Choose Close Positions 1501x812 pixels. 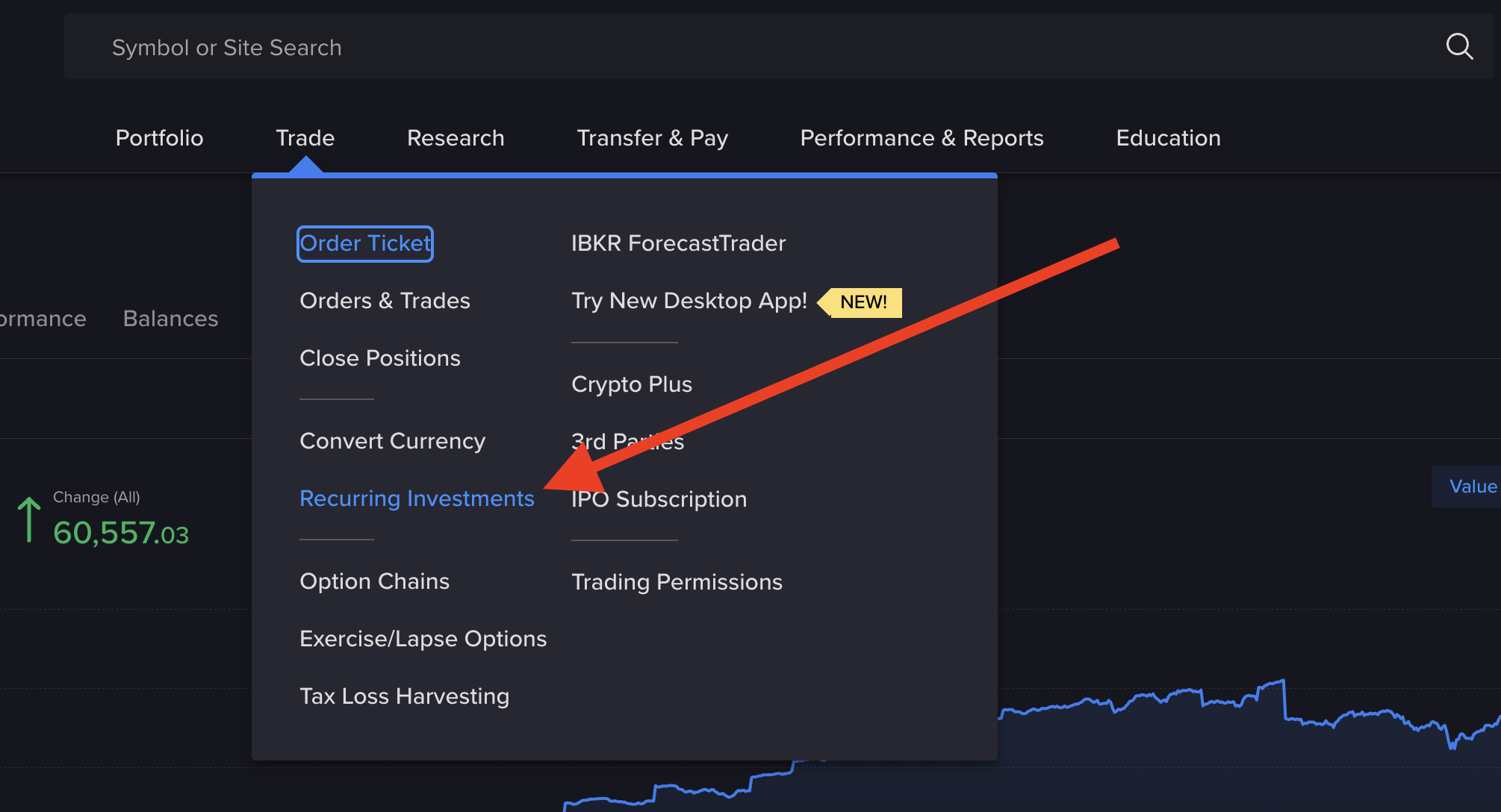[x=379, y=358]
